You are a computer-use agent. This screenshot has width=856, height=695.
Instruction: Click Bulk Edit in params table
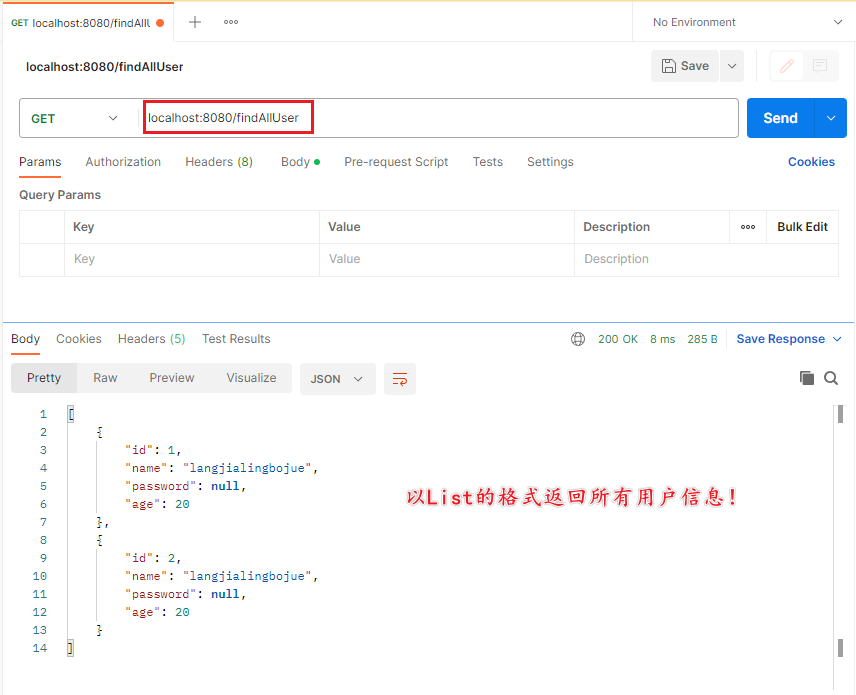click(x=802, y=227)
